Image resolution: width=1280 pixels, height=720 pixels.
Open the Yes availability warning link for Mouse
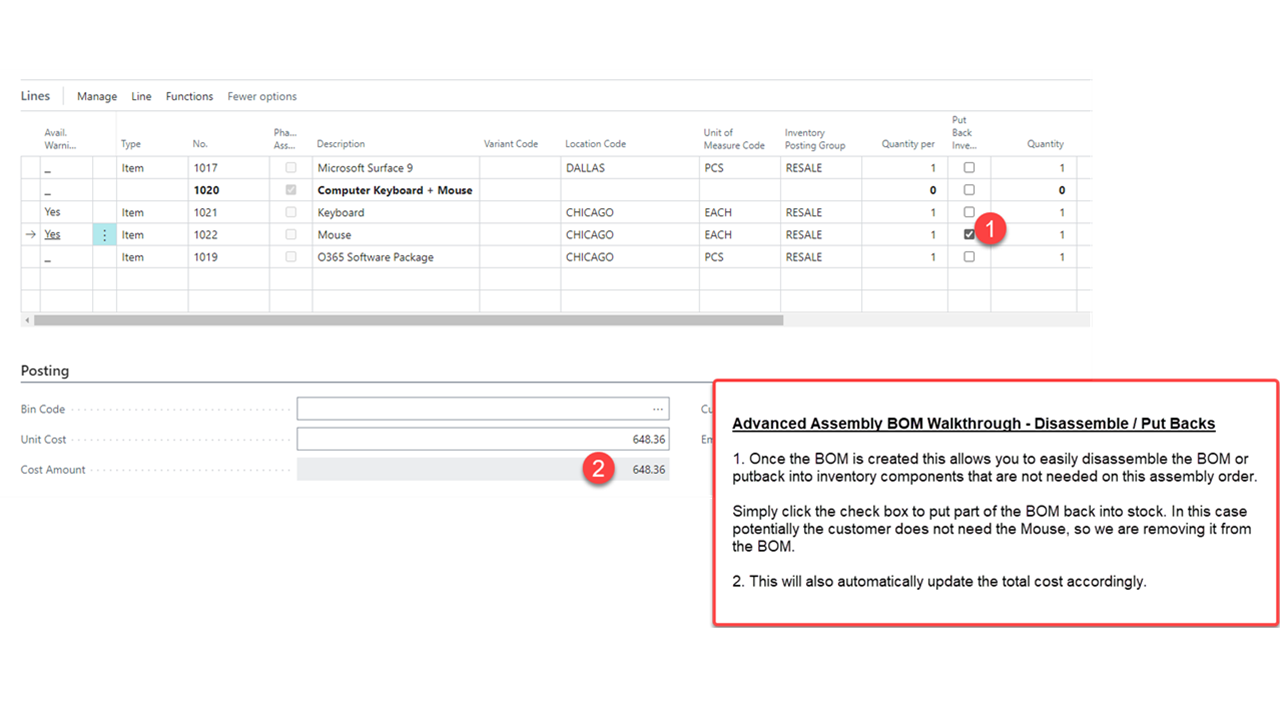coord(52,235)
